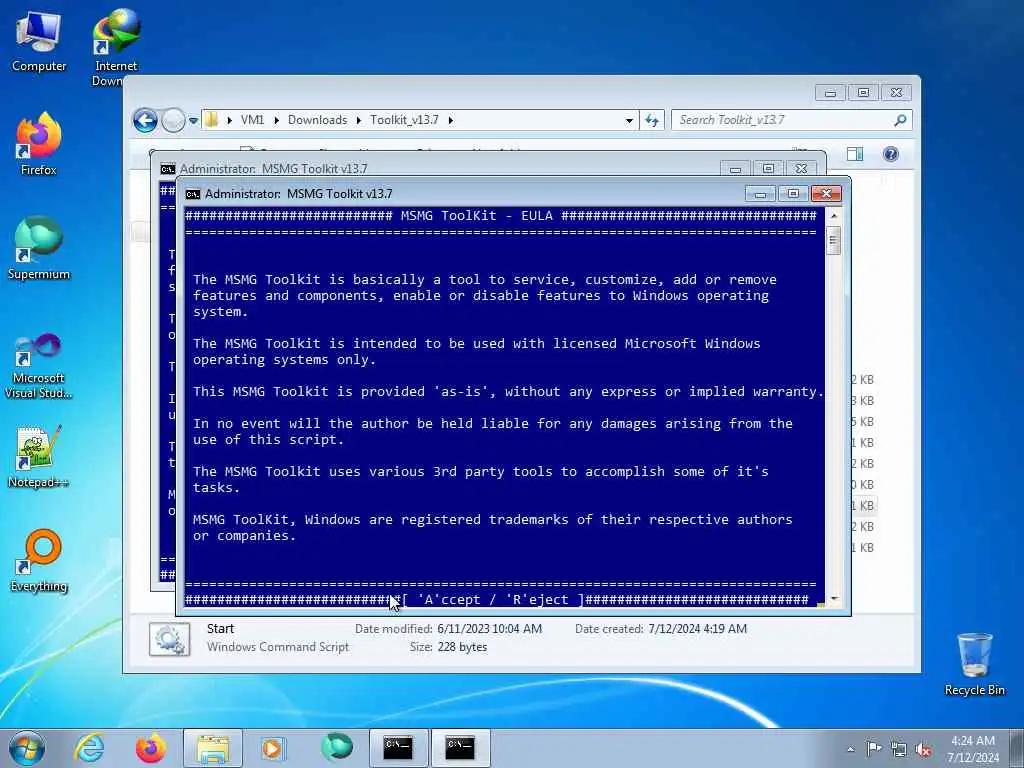Open Explorer help button
The width and height of the screenshot is (1024, 768).
click(891, 154)
